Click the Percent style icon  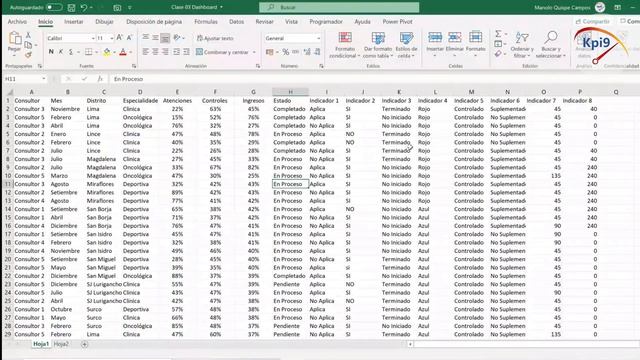click(x=286, y=52)
